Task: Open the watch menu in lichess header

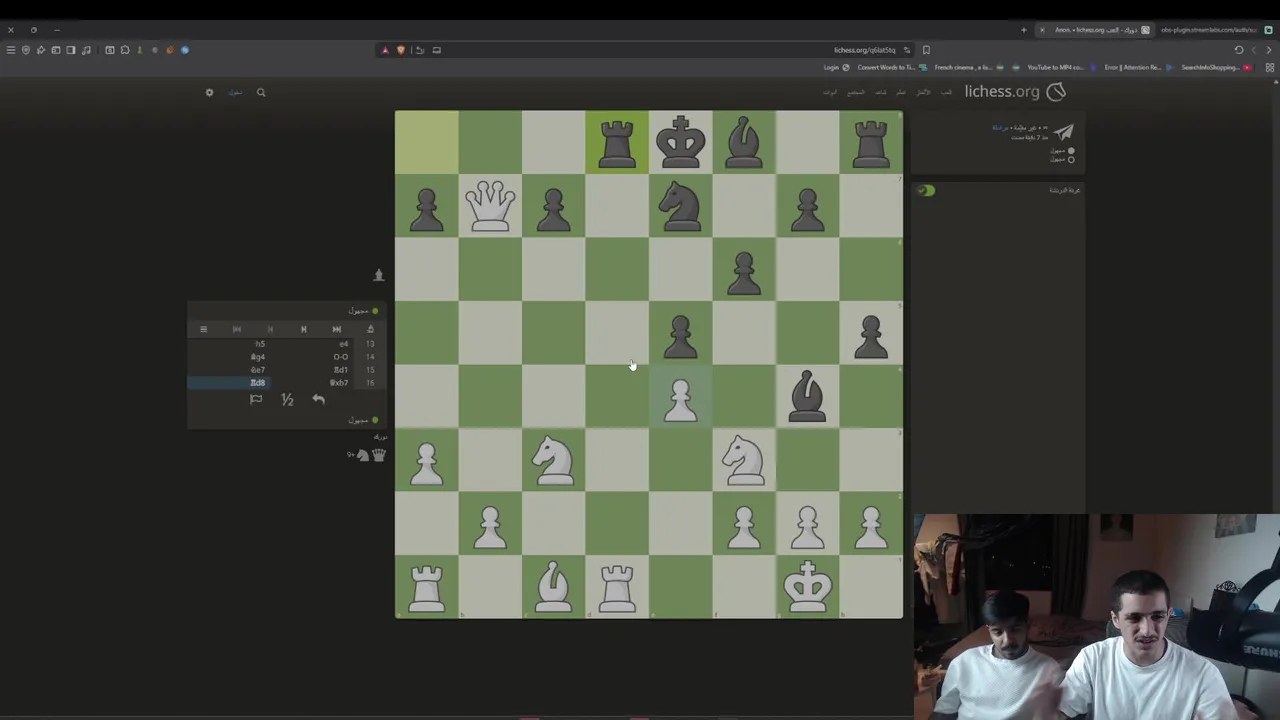Action: pos(881,92)
